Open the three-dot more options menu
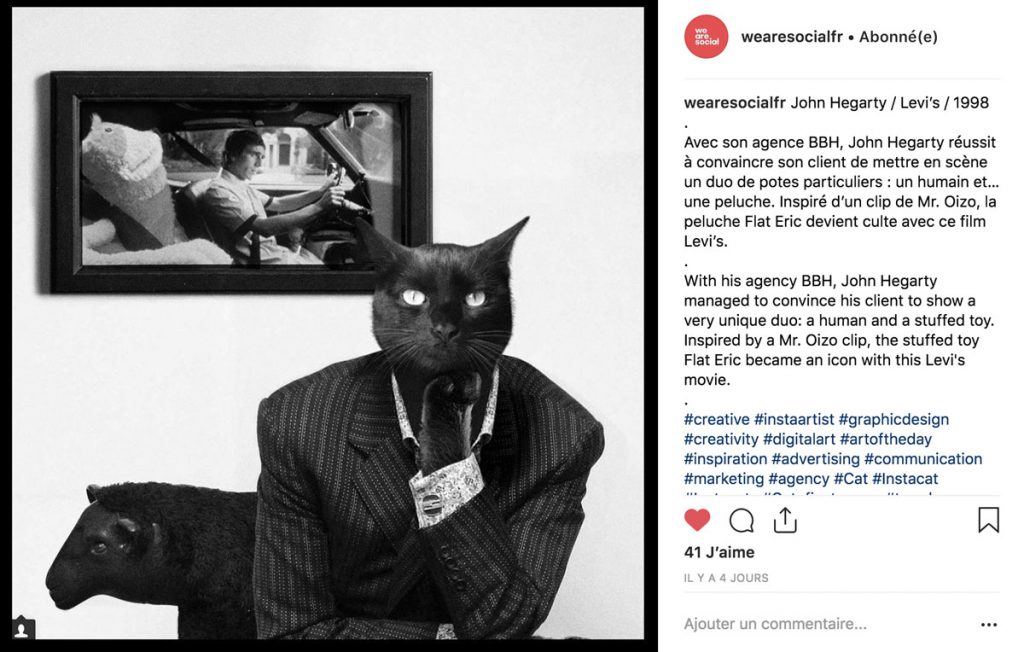 pos(989,625)
